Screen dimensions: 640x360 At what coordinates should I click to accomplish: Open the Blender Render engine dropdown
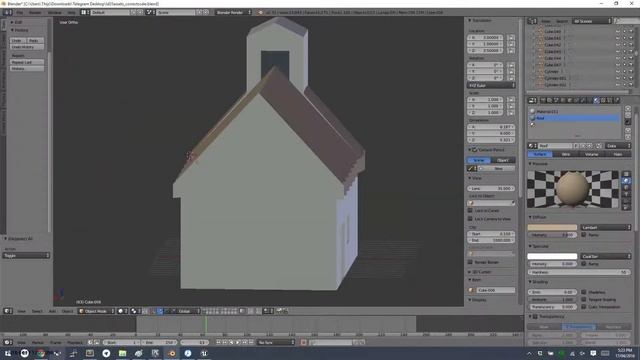click(233, 12)
